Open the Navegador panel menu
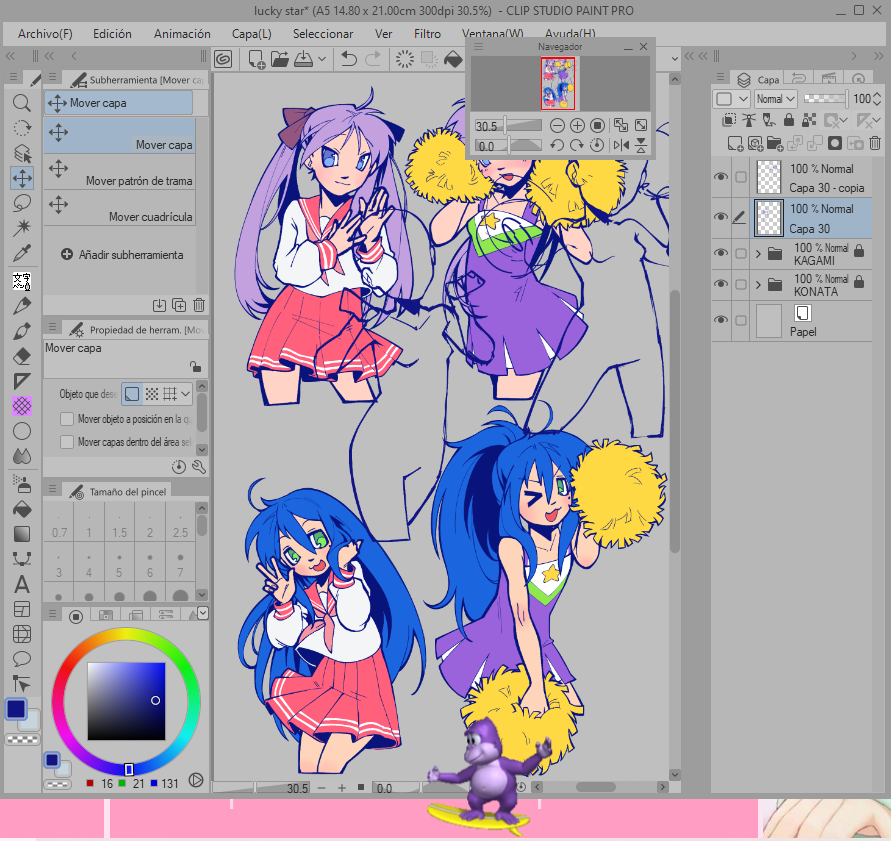Viewport: 891px width, 841px height. 478,47
